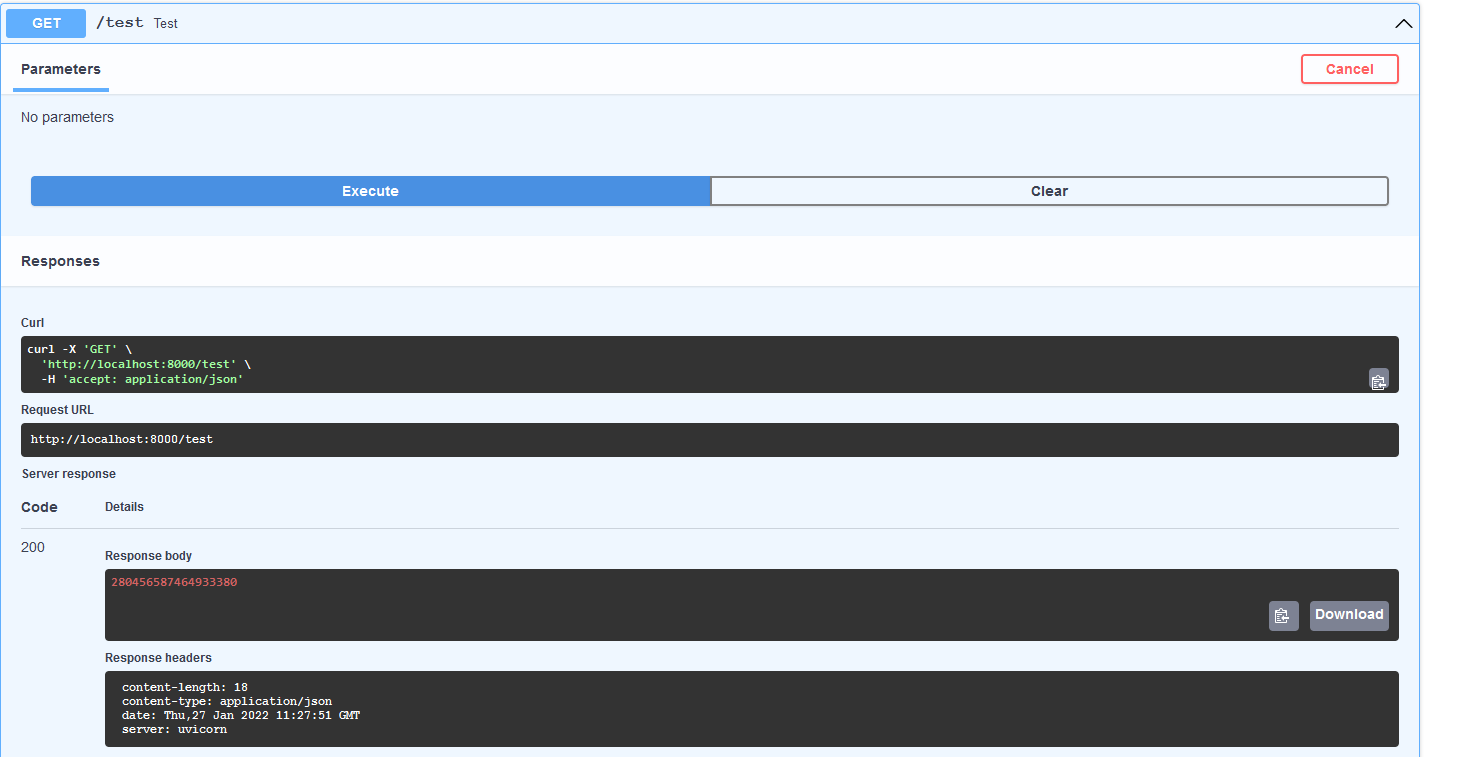Image resolution: width=1458 pixels, height=757 pixels.
Task: Download the response body
Action: pos(1348,615)
